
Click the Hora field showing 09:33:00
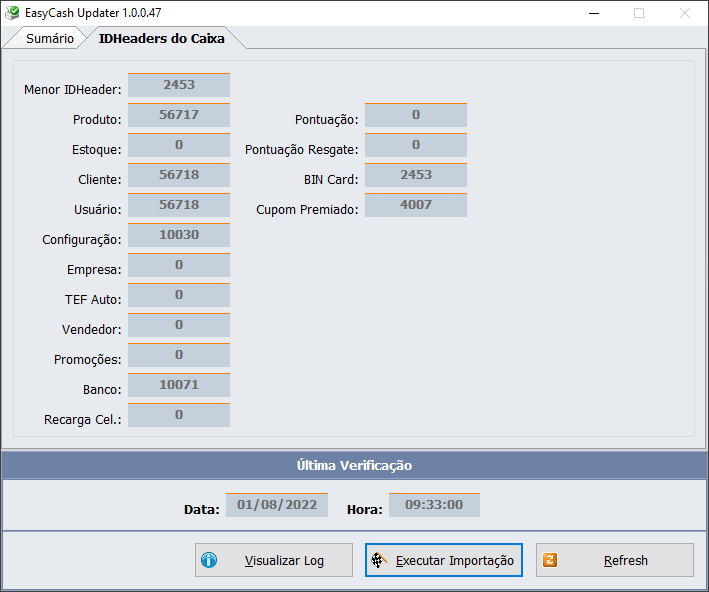click(x=434, y=505)
